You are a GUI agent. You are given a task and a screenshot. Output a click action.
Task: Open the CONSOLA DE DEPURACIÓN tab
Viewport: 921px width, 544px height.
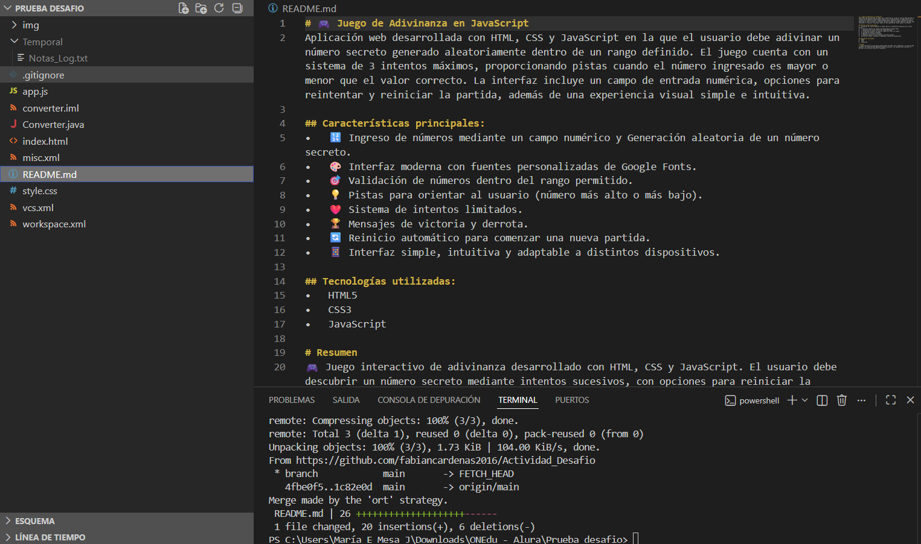click(x=429, y=400)
